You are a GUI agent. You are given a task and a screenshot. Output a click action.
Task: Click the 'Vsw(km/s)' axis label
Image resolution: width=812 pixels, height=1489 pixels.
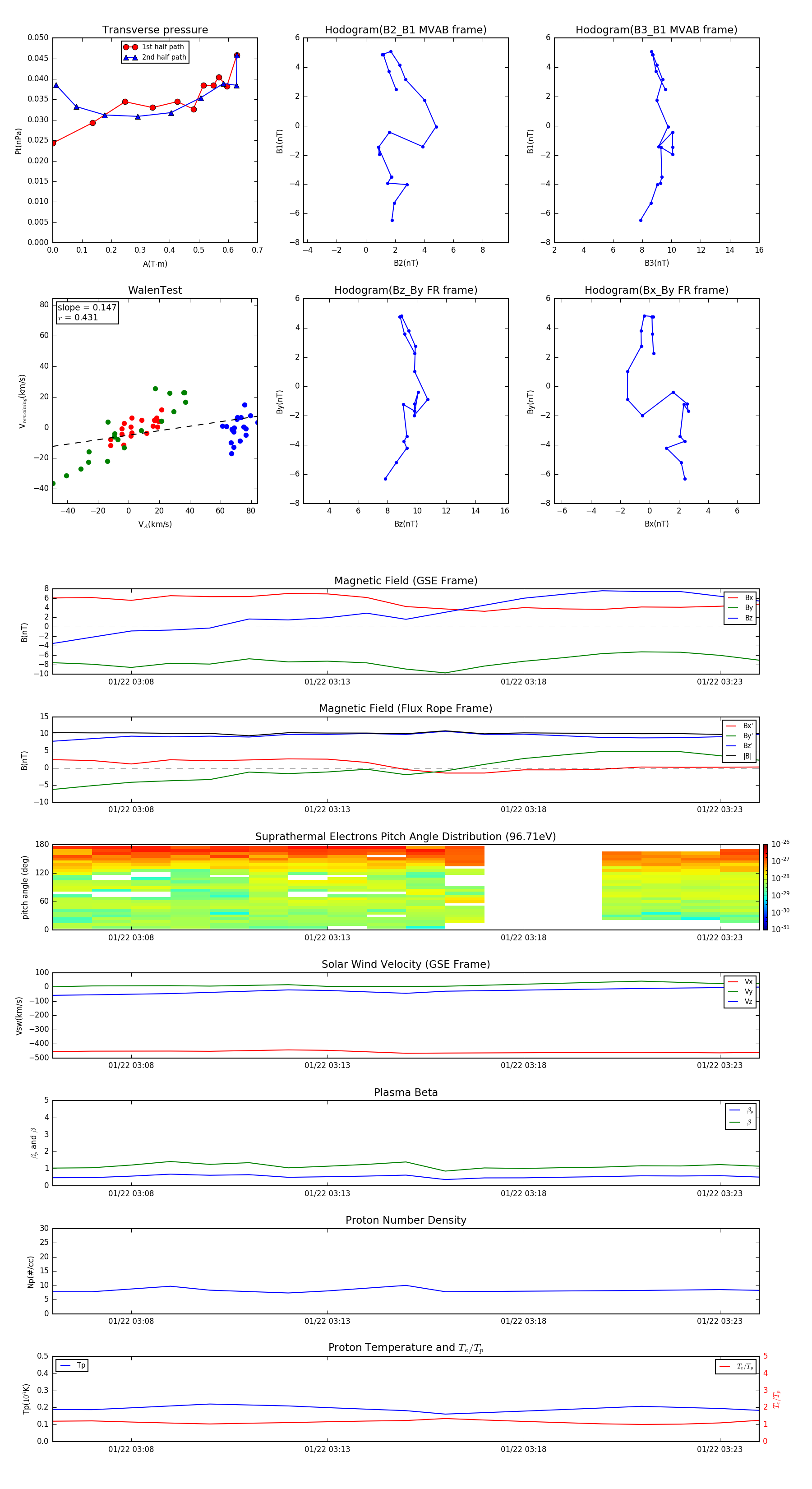(19, 1016)
